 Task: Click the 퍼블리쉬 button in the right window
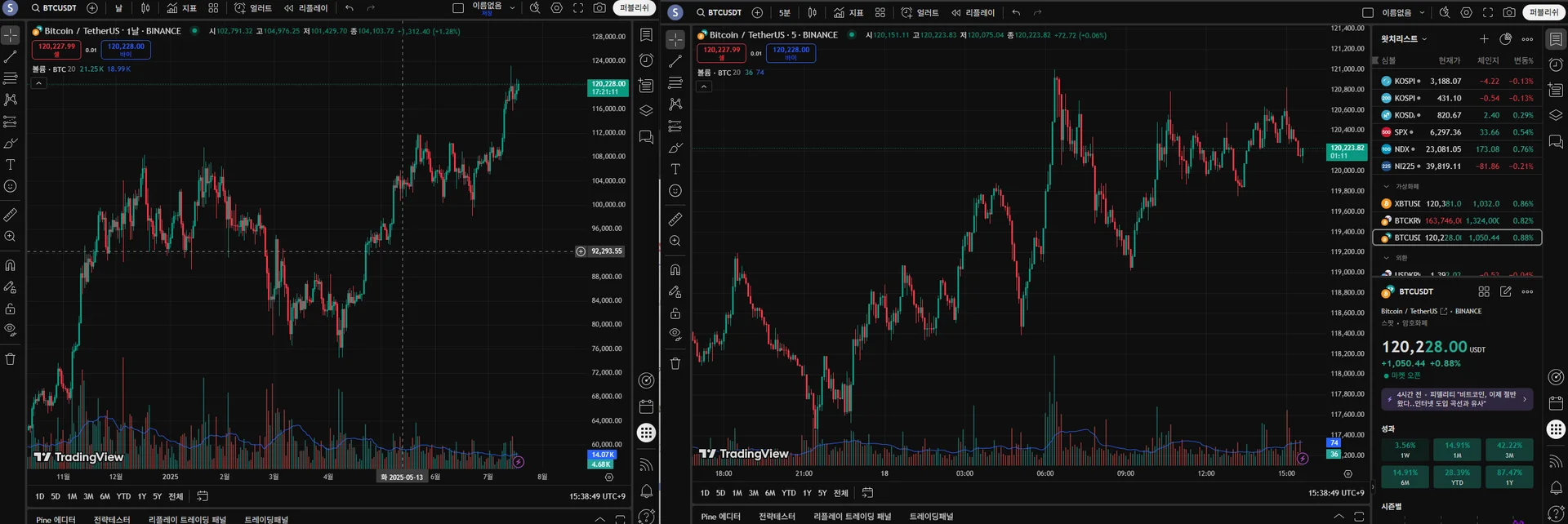tap(1543, 12)
